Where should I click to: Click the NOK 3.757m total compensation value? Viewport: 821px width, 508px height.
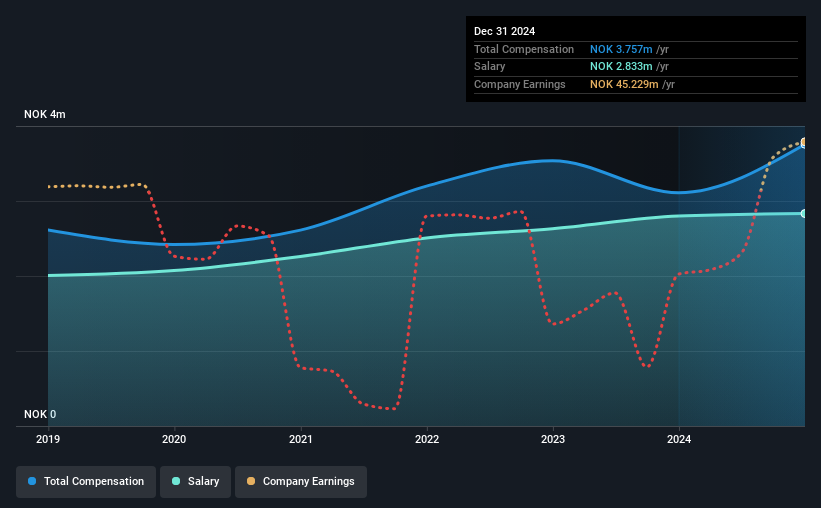[621, 49]
